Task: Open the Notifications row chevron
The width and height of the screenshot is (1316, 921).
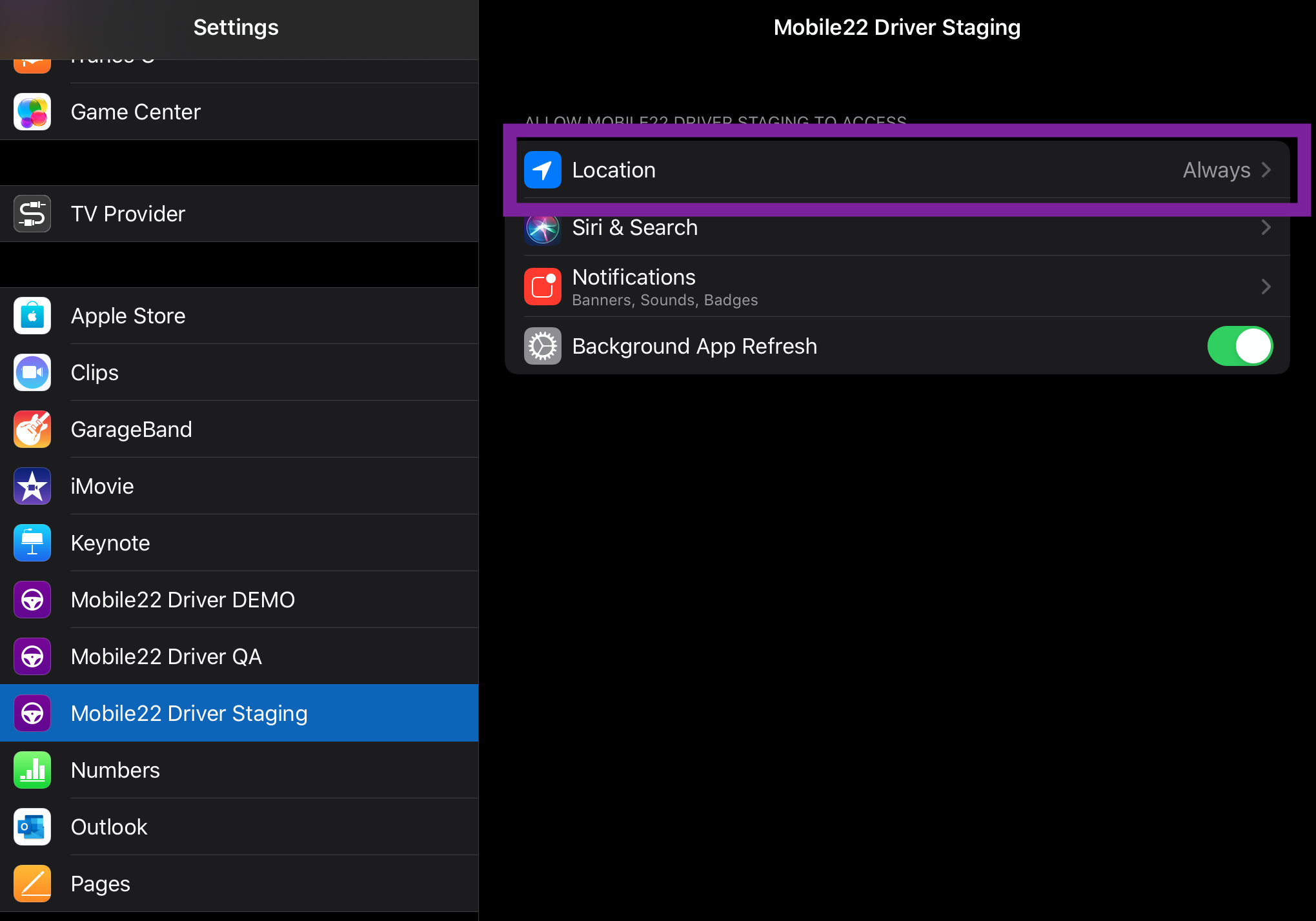Action: pos(1266,286)
